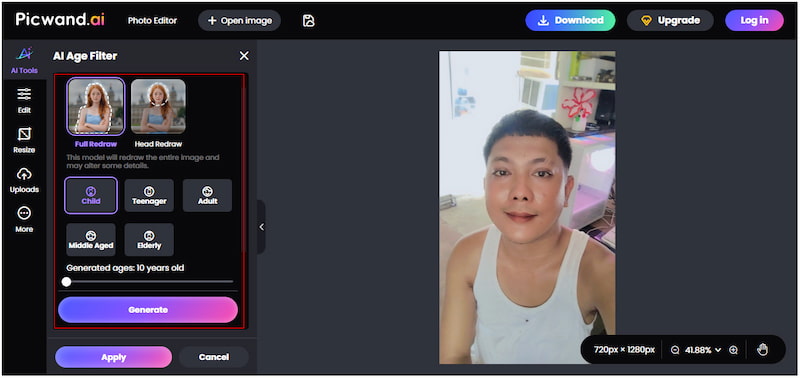Select the Full Redraw mode thumbnail
This screenshot has width=800, height=378.
pyautogui.click(x=95, y=107)
